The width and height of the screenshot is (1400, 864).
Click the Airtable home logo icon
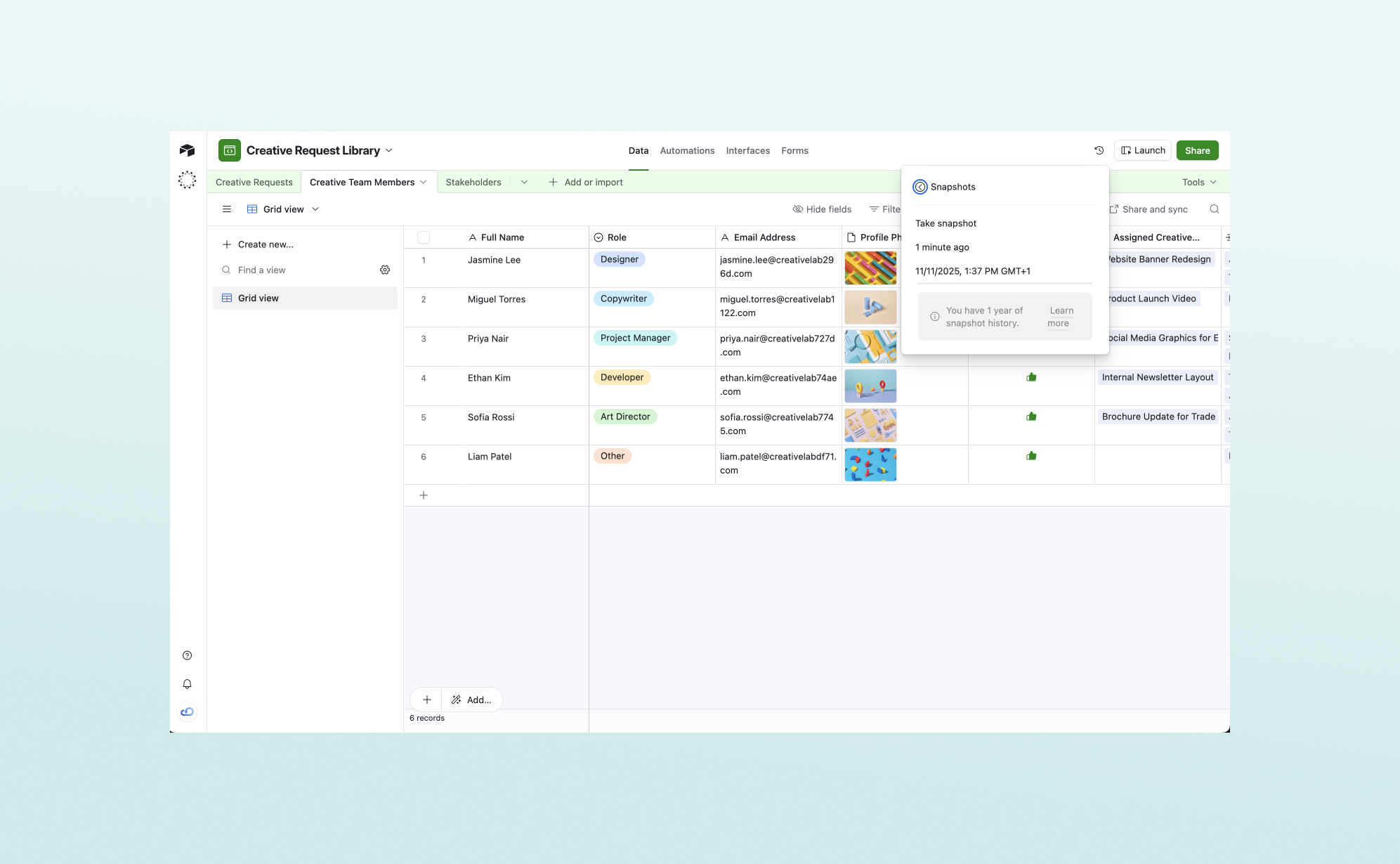click(187, 150)
